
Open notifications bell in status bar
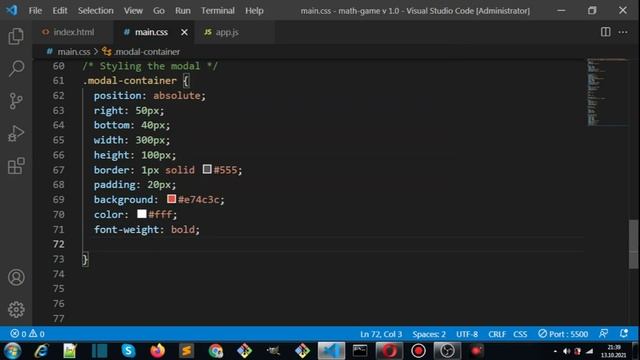coord(624,333)
